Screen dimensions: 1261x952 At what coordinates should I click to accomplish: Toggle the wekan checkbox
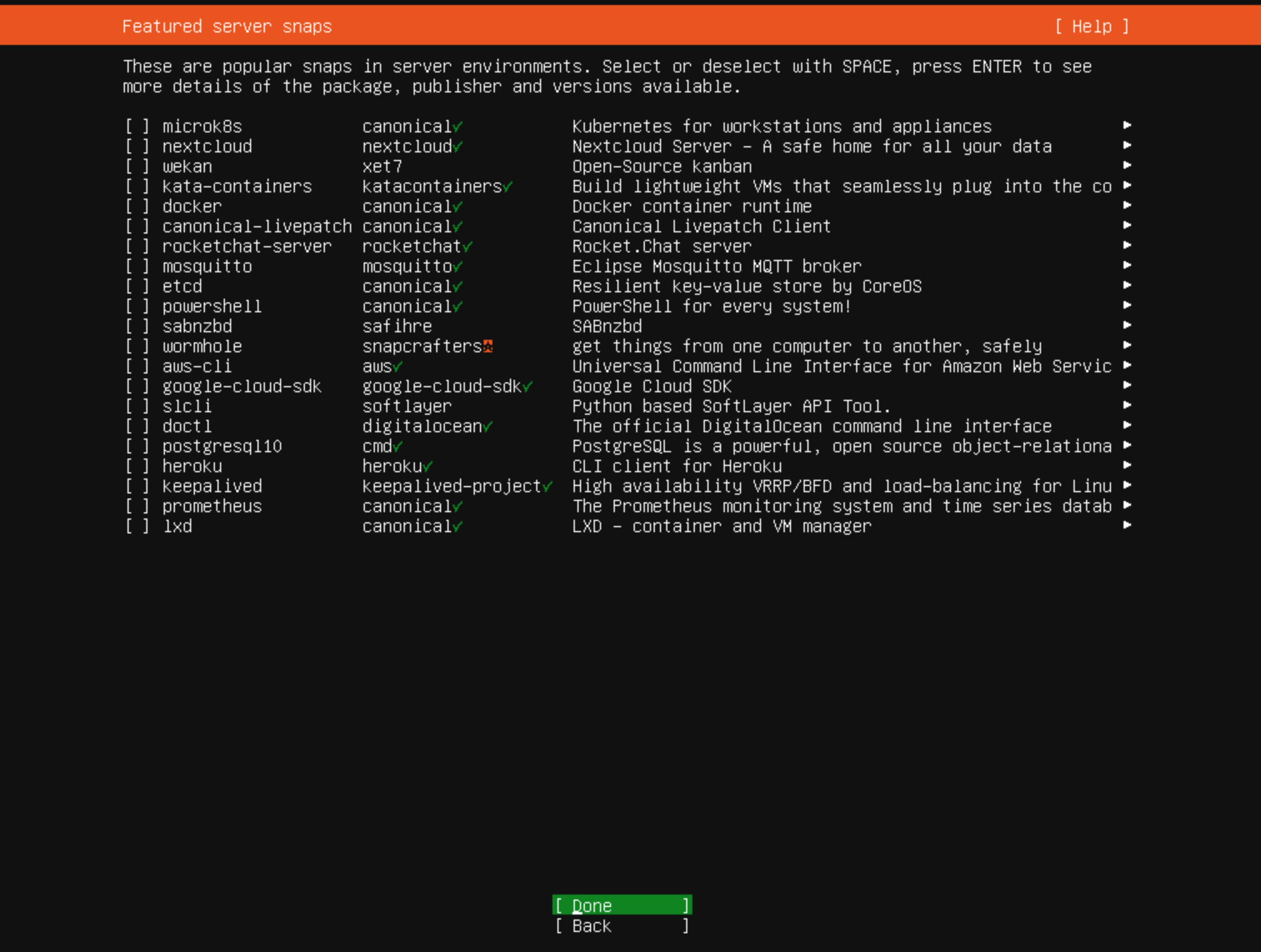137,167
